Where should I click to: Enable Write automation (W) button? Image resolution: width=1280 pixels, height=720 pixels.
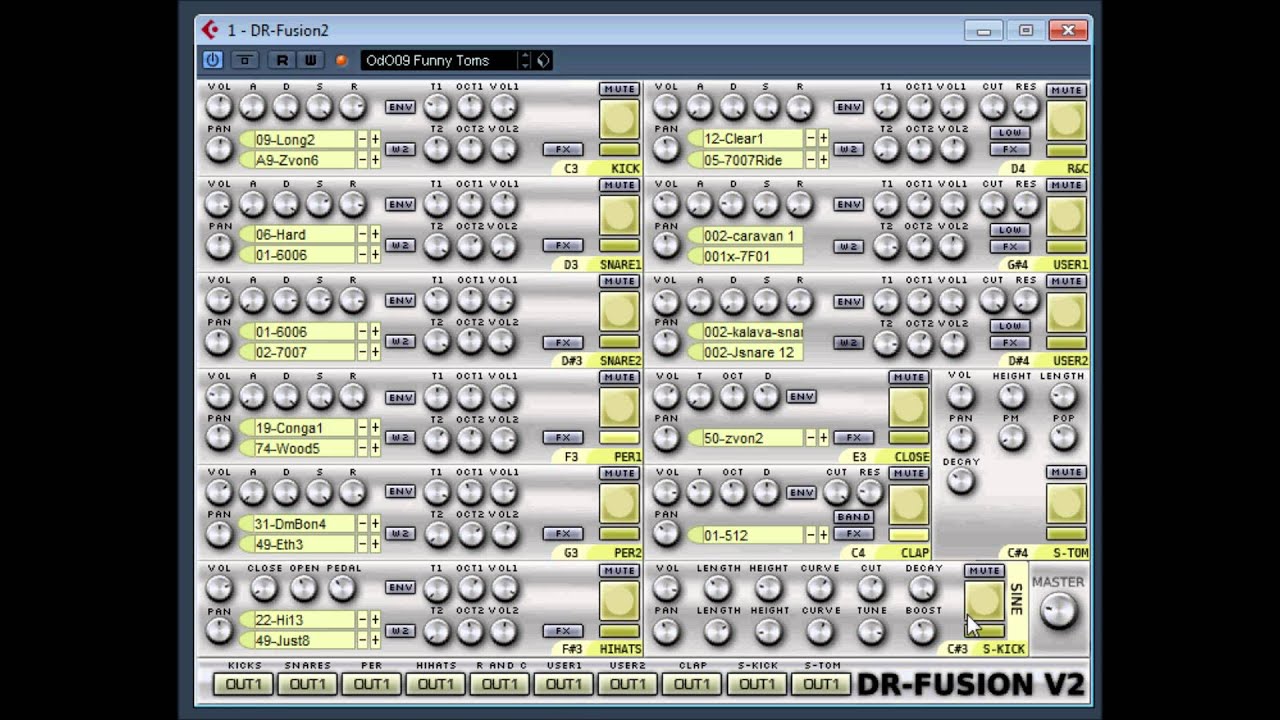click(310, 60)
